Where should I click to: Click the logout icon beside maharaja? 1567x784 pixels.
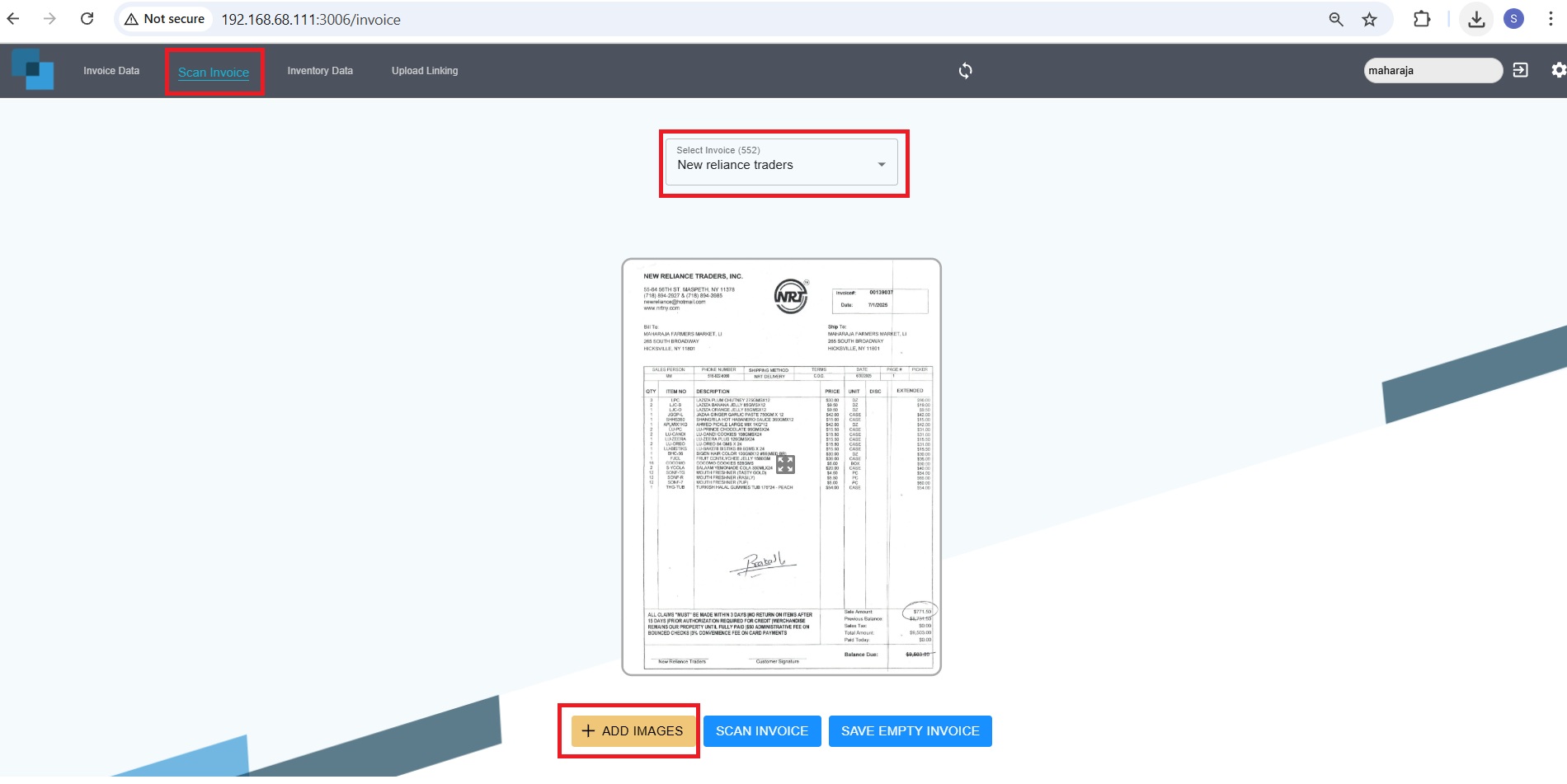(1521, 70)
